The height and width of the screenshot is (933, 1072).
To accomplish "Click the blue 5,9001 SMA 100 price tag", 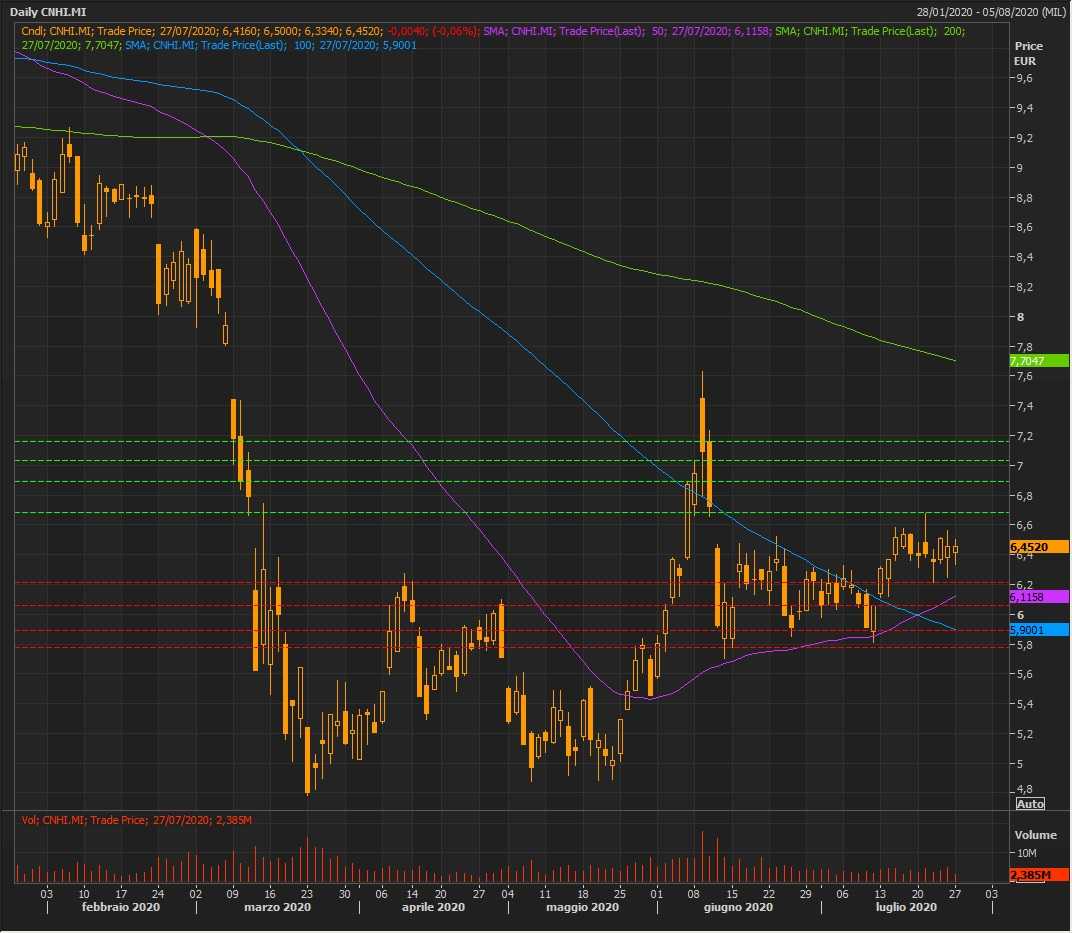I will (1039, 630).
